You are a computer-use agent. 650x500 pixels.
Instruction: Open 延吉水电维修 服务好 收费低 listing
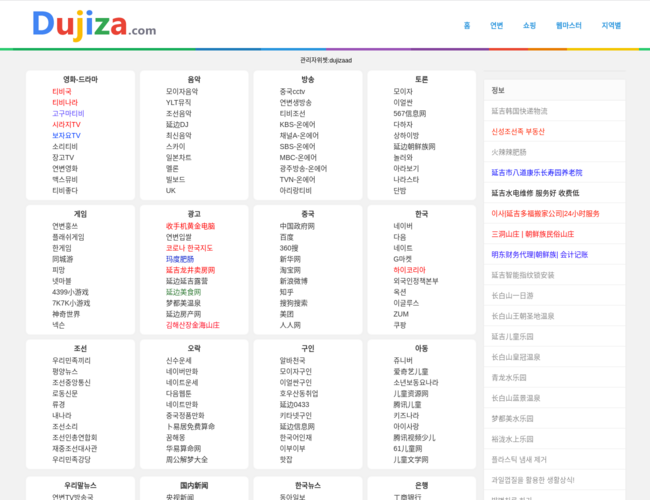point(535,193)
